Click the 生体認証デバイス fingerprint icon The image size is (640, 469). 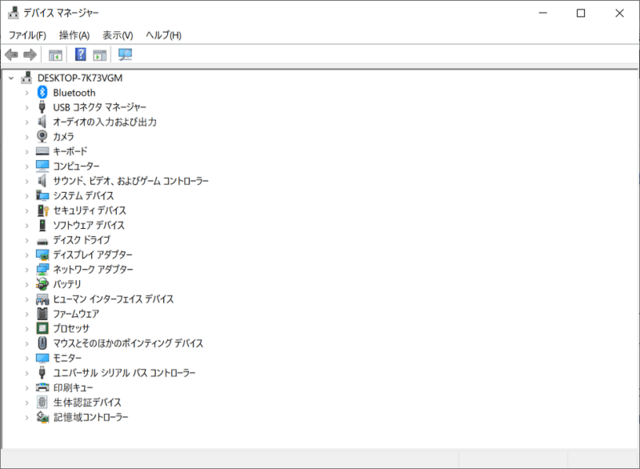click(x=42, y=402)
